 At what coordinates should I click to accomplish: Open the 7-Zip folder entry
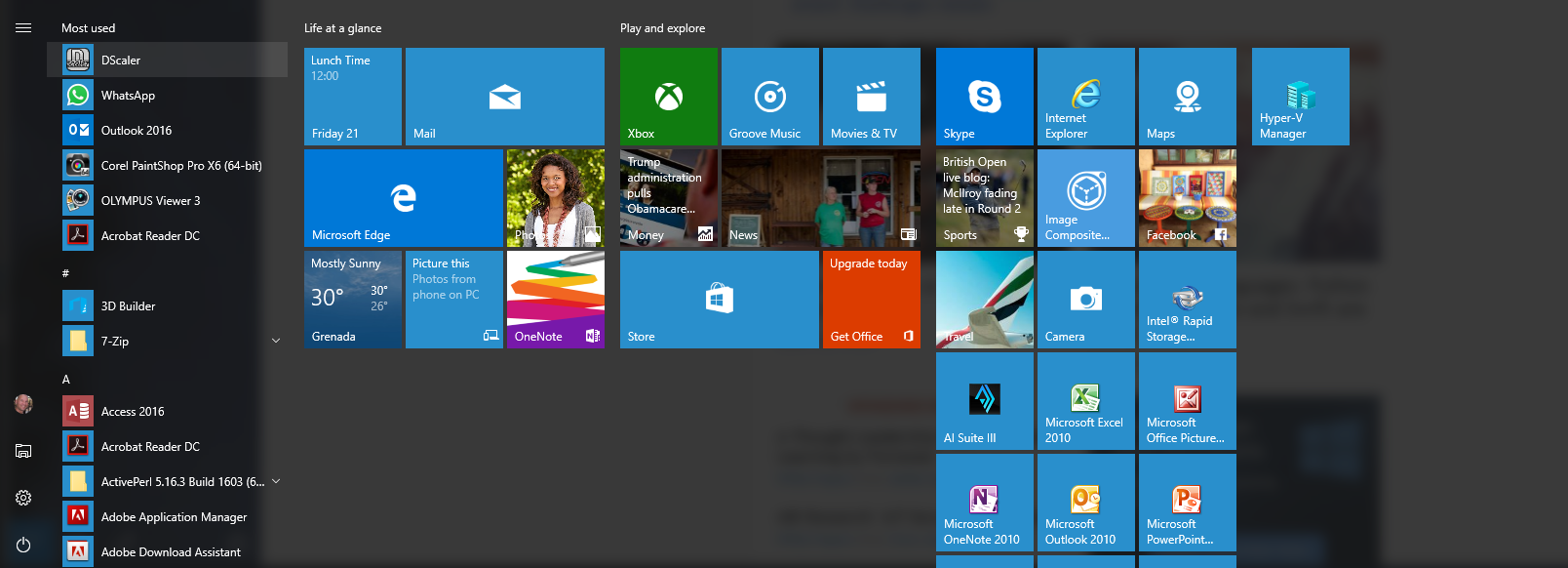167,341
